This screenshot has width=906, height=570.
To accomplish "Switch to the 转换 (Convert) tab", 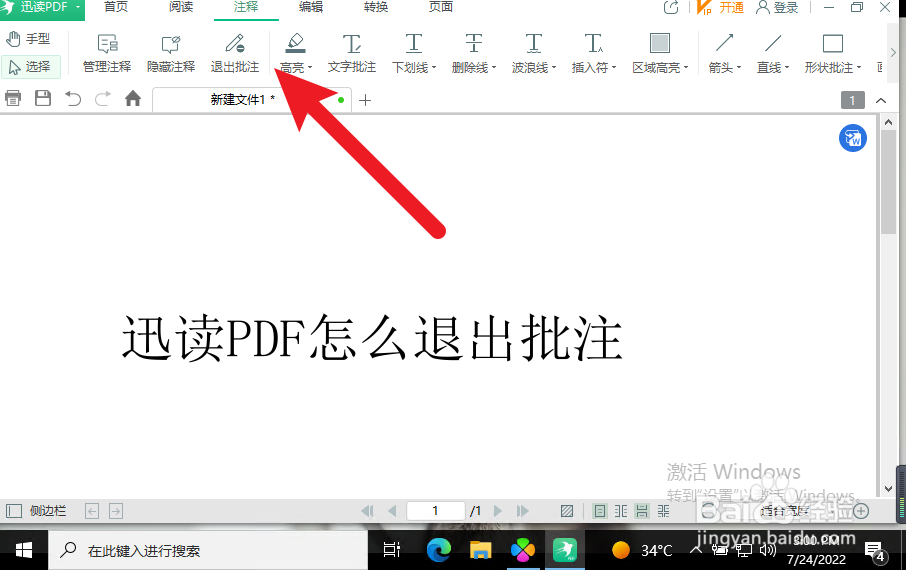I will pyautogui.click(x=376, y=7).
